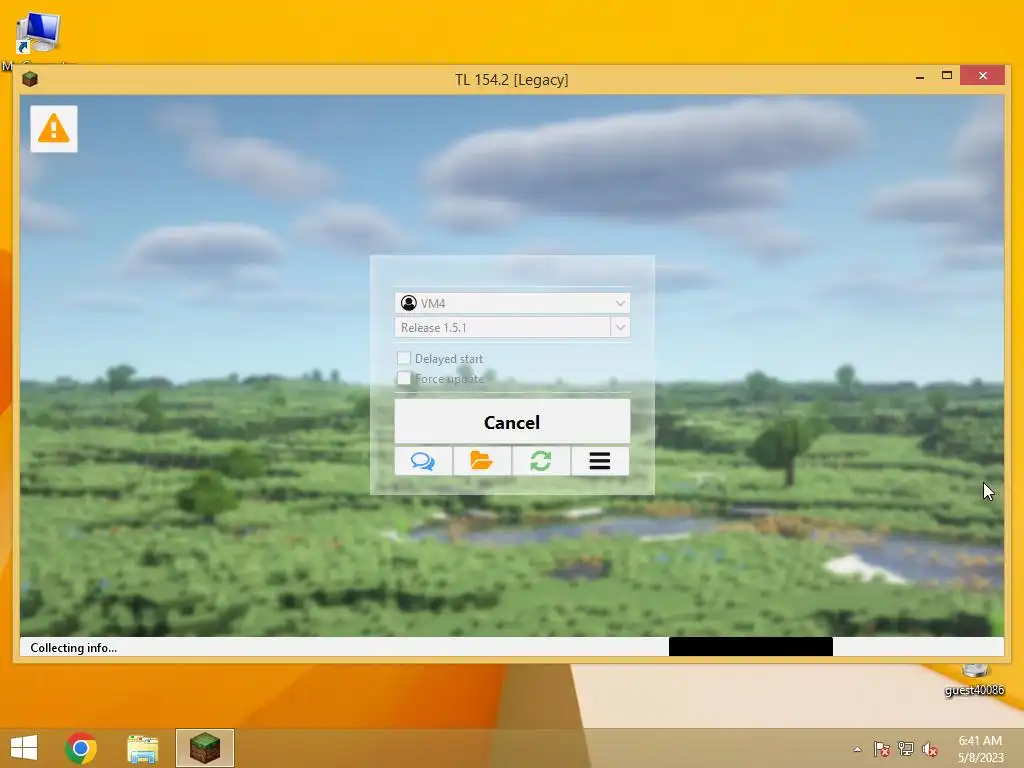Image resolution: width=1024 pixels, height=768 pixels.
Task: Launch Google Chrome from the taskbar
Action: (x=81, y=748)
